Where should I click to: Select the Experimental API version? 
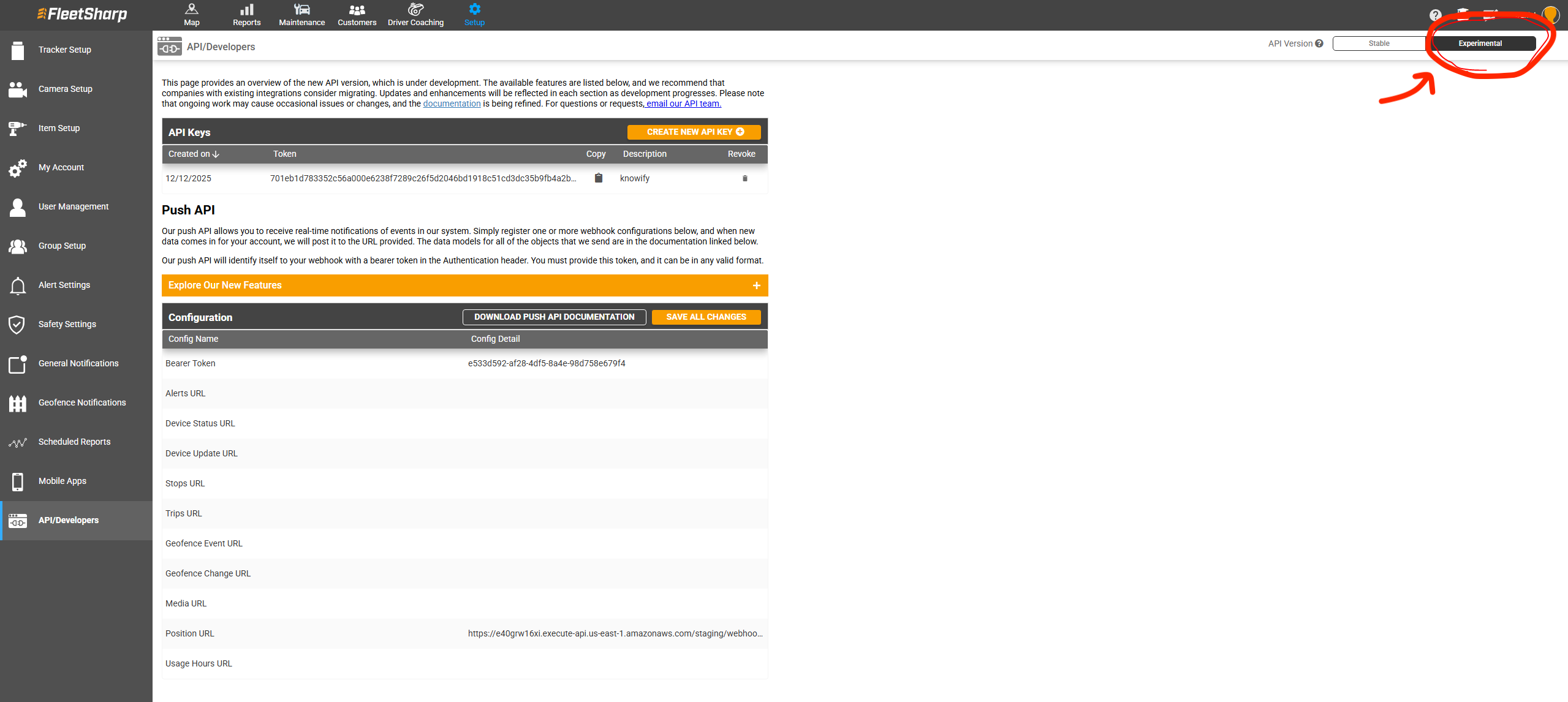click(x=1480, y=43)
